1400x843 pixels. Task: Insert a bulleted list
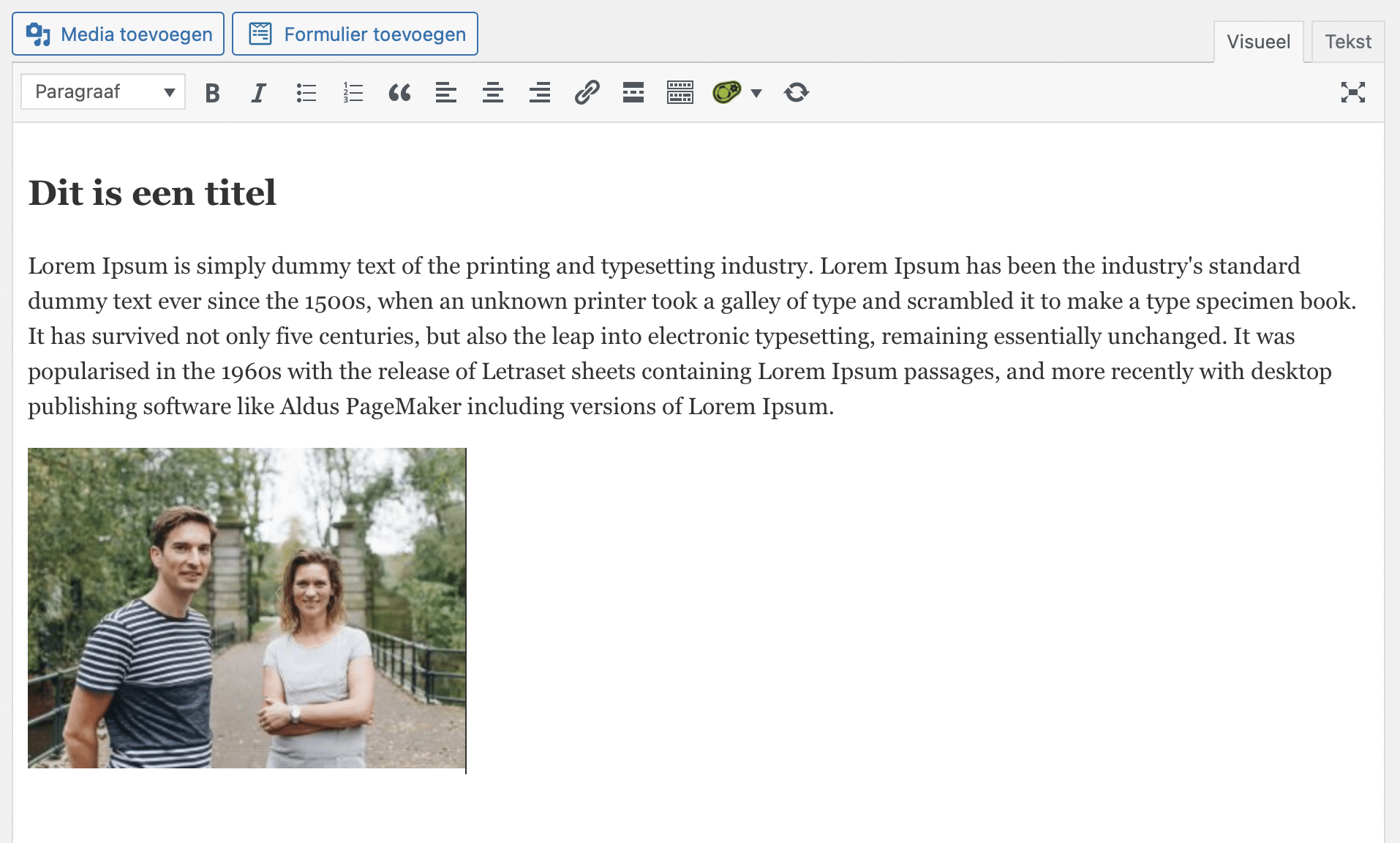(x=306, y=93)
